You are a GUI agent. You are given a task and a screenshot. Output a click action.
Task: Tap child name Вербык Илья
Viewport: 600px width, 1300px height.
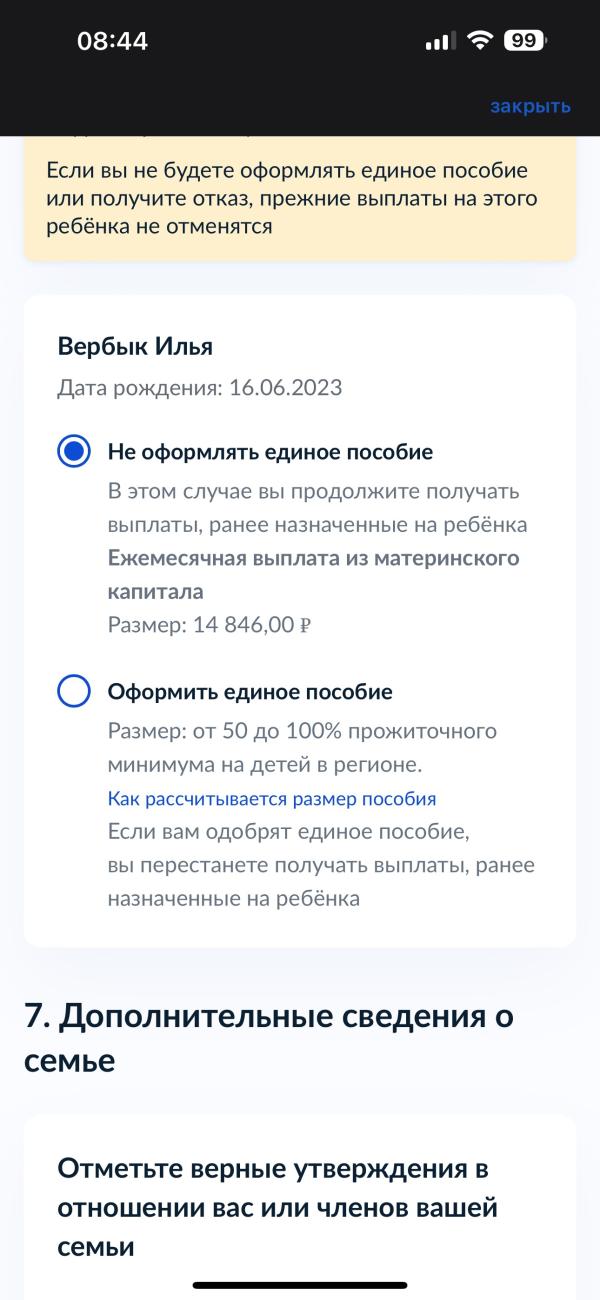pos(135,347)
